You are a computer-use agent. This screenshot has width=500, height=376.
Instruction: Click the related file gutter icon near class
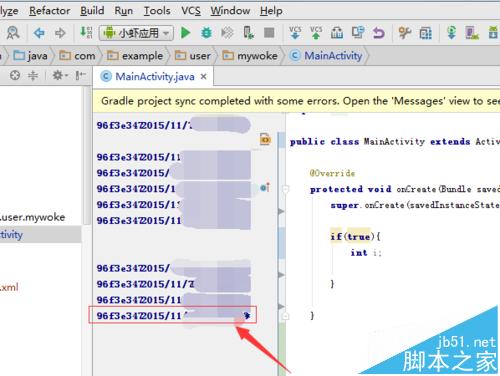tap(265, 139)
